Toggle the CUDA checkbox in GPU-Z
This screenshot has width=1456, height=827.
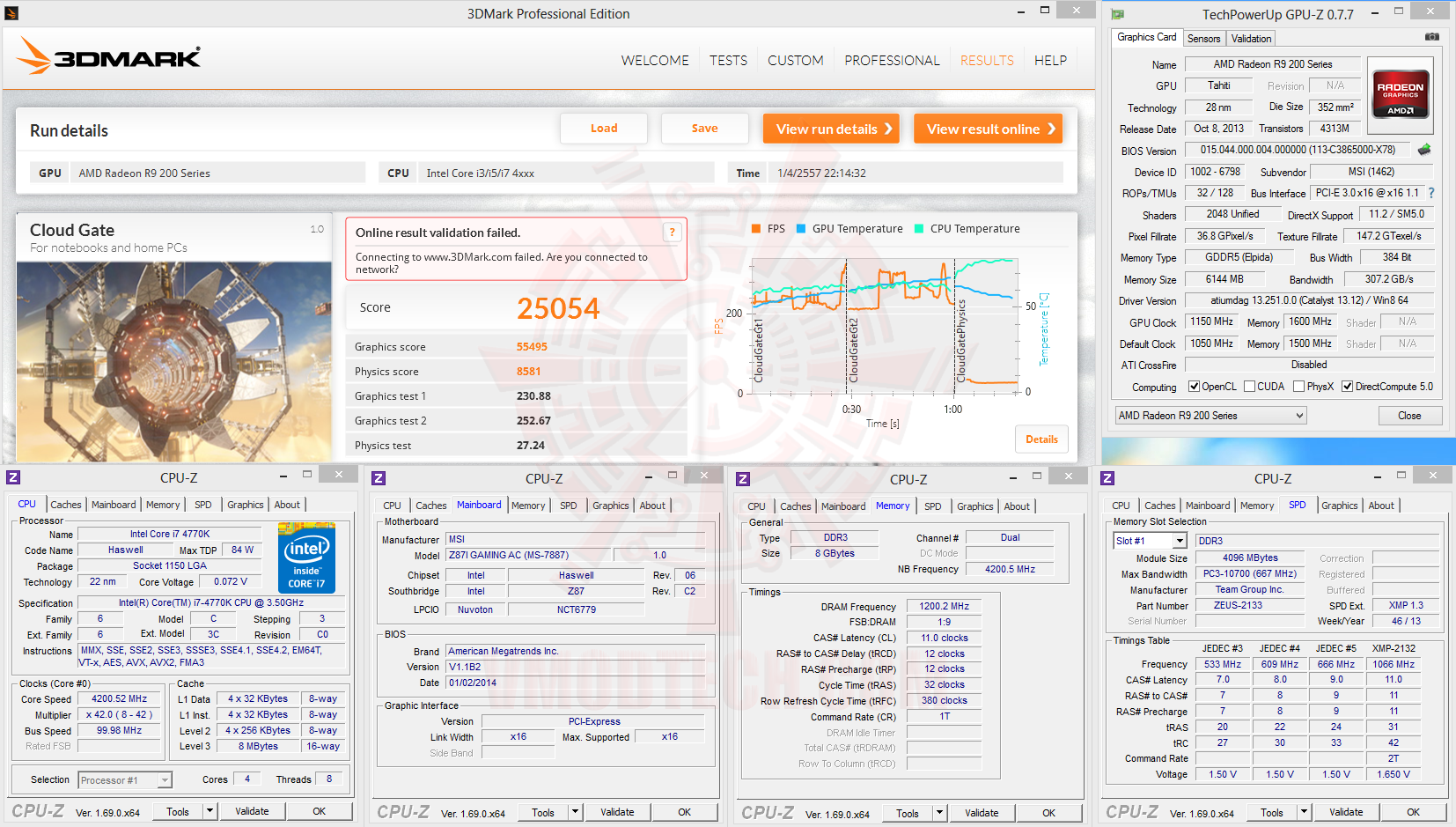[1249, 387]
